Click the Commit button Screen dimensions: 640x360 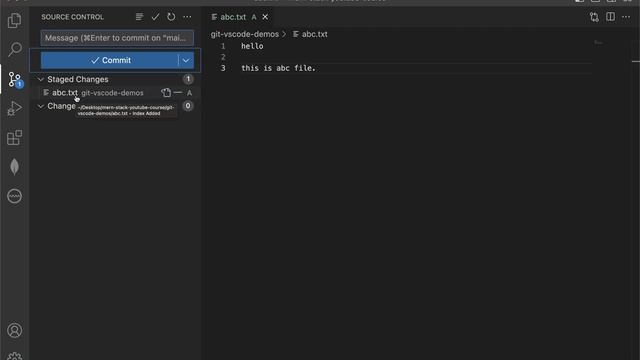click(109, 60)
